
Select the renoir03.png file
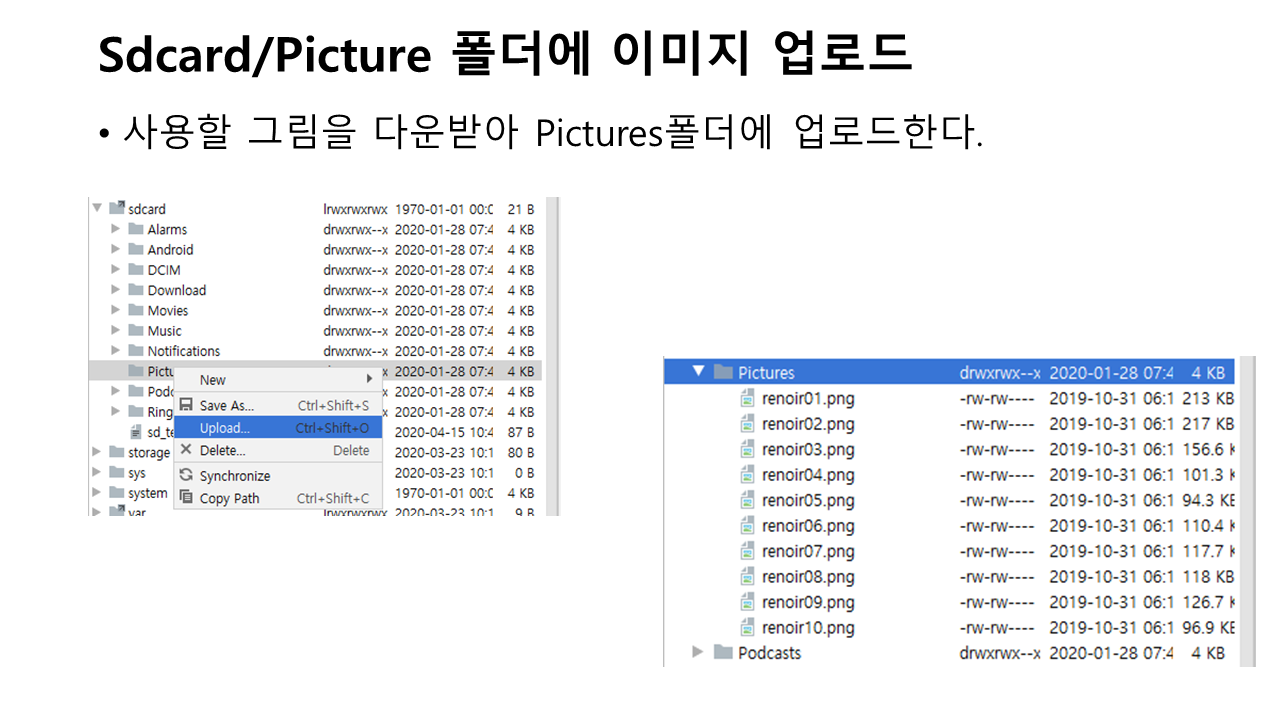click(x=808, y=450)
